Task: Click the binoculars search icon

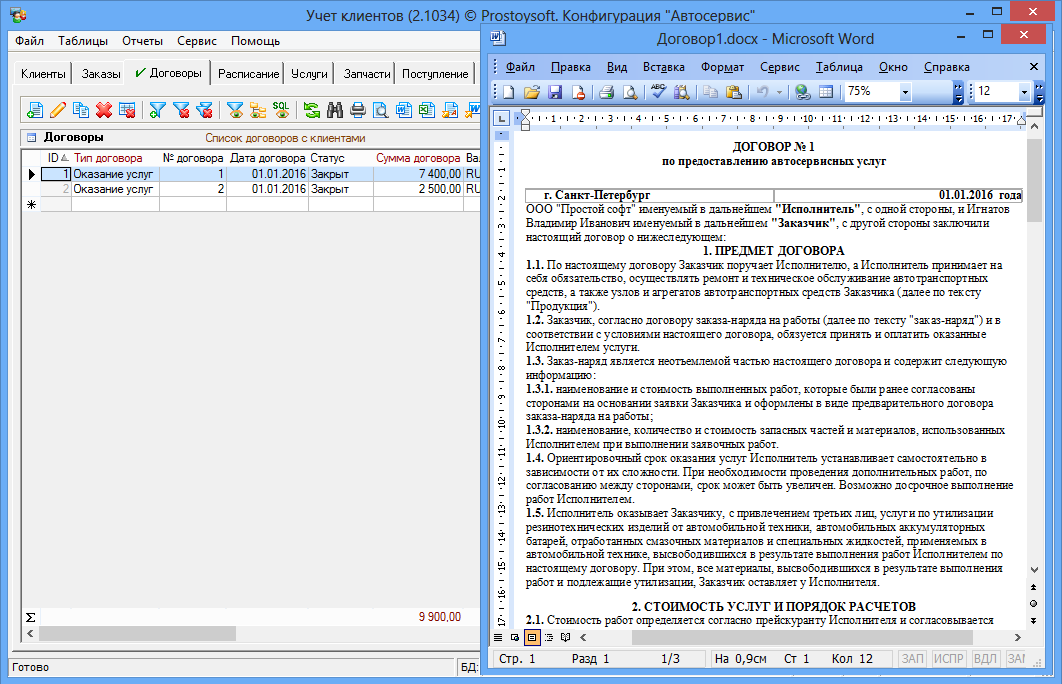Action: [335, 110]
